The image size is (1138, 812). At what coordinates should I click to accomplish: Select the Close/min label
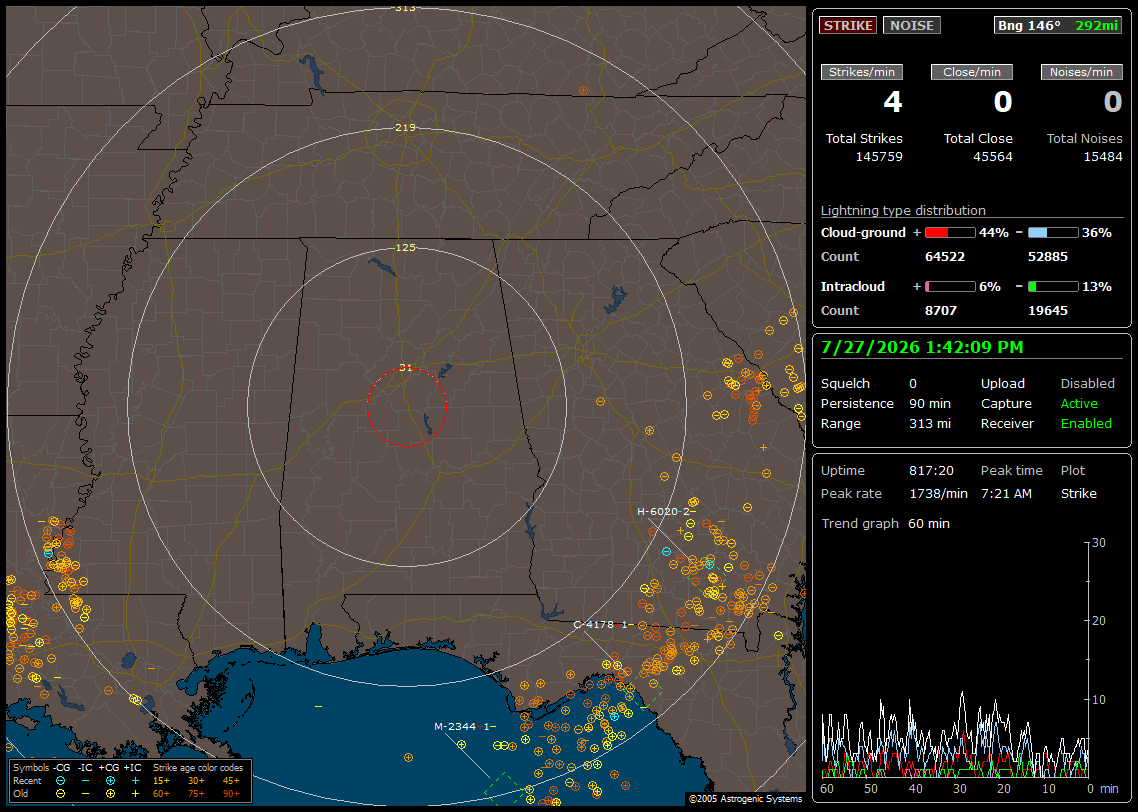[x=972, y=72]
